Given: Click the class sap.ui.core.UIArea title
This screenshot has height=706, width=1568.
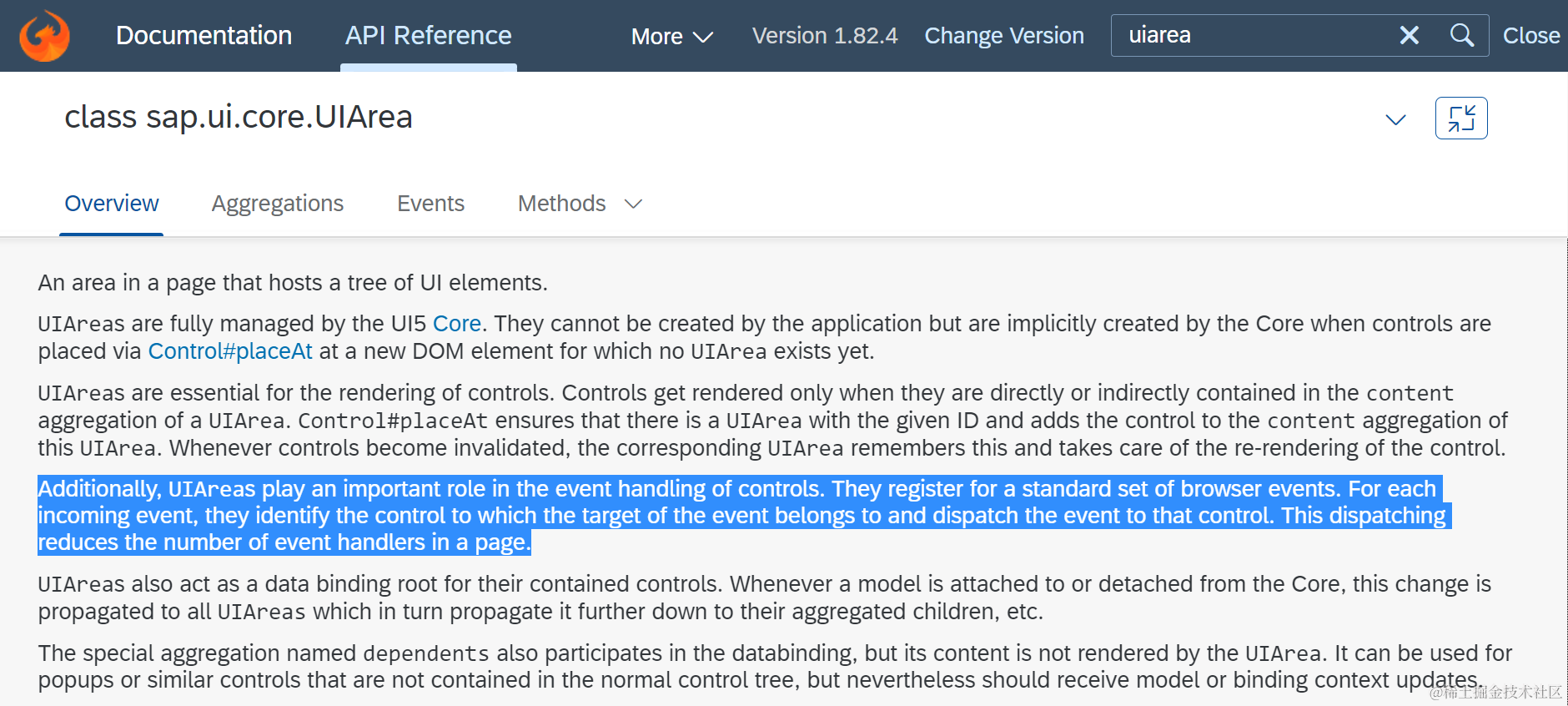Looking at the screenshot, I should [239, 117].
